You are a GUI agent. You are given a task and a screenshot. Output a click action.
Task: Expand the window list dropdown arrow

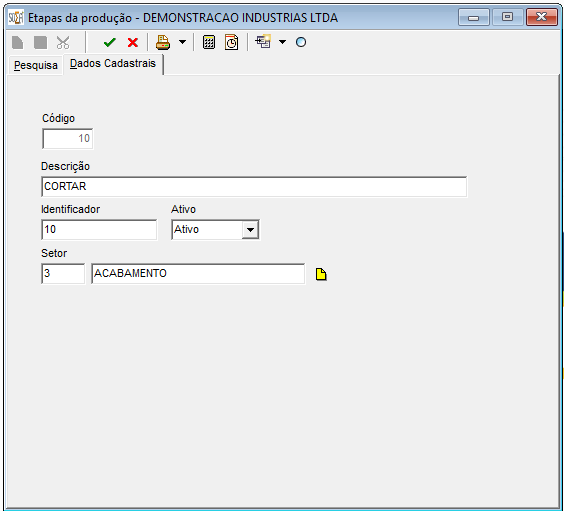[282, 42]
